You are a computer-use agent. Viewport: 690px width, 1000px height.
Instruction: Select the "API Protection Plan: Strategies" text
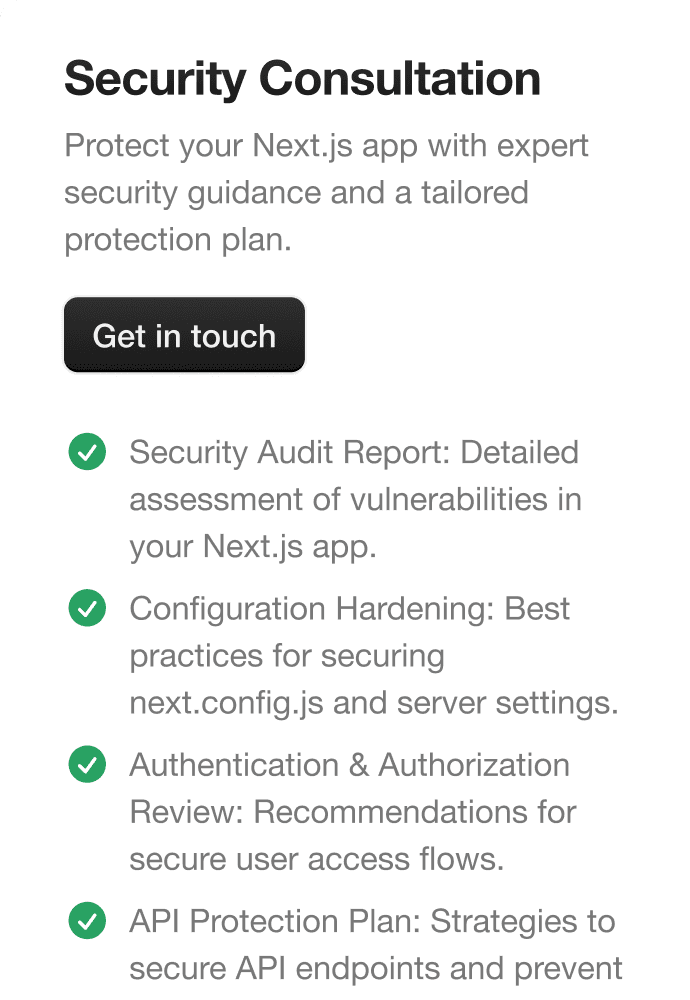tap(372, 921)
